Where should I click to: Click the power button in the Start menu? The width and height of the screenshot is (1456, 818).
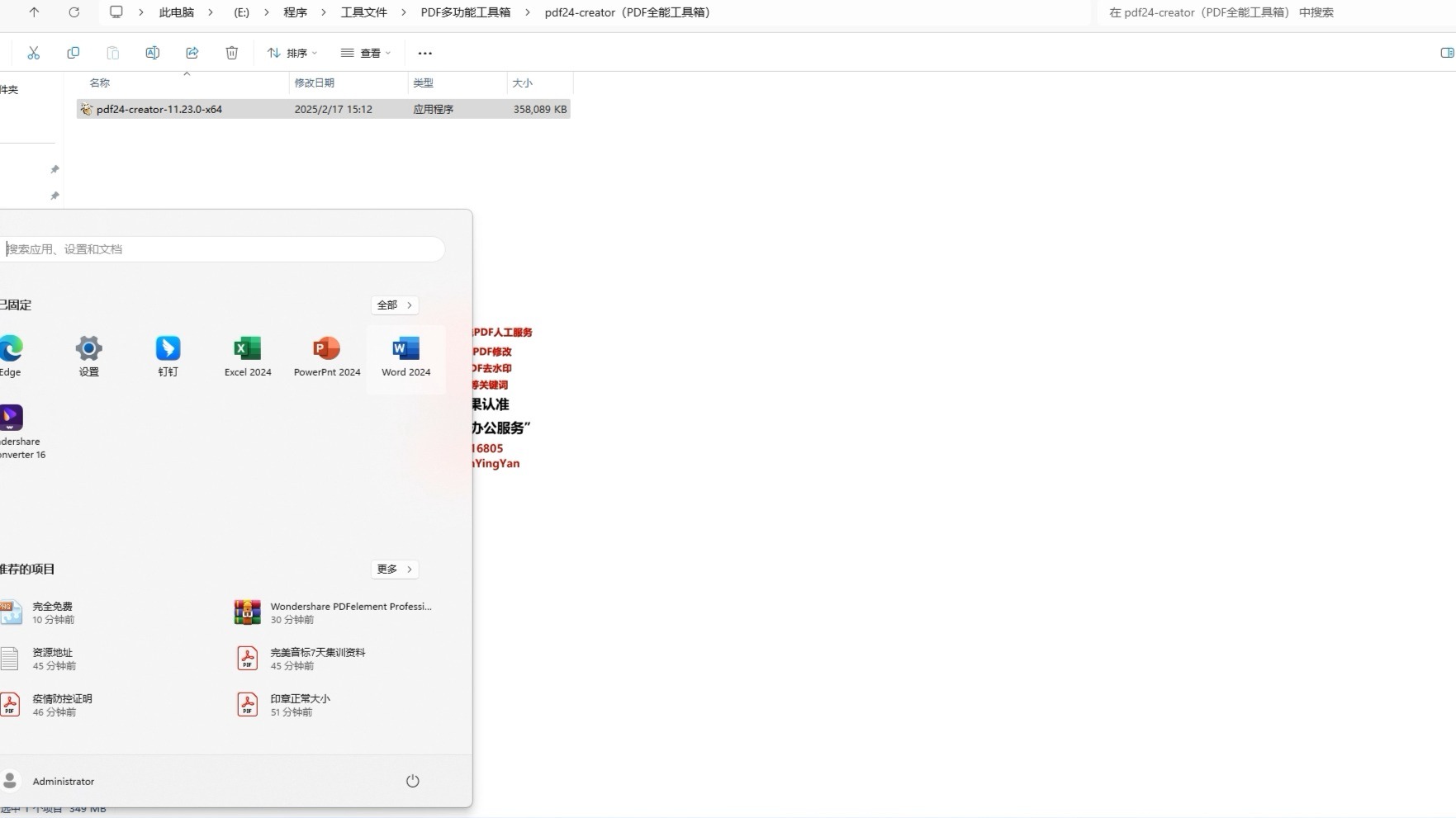(412, 780)
